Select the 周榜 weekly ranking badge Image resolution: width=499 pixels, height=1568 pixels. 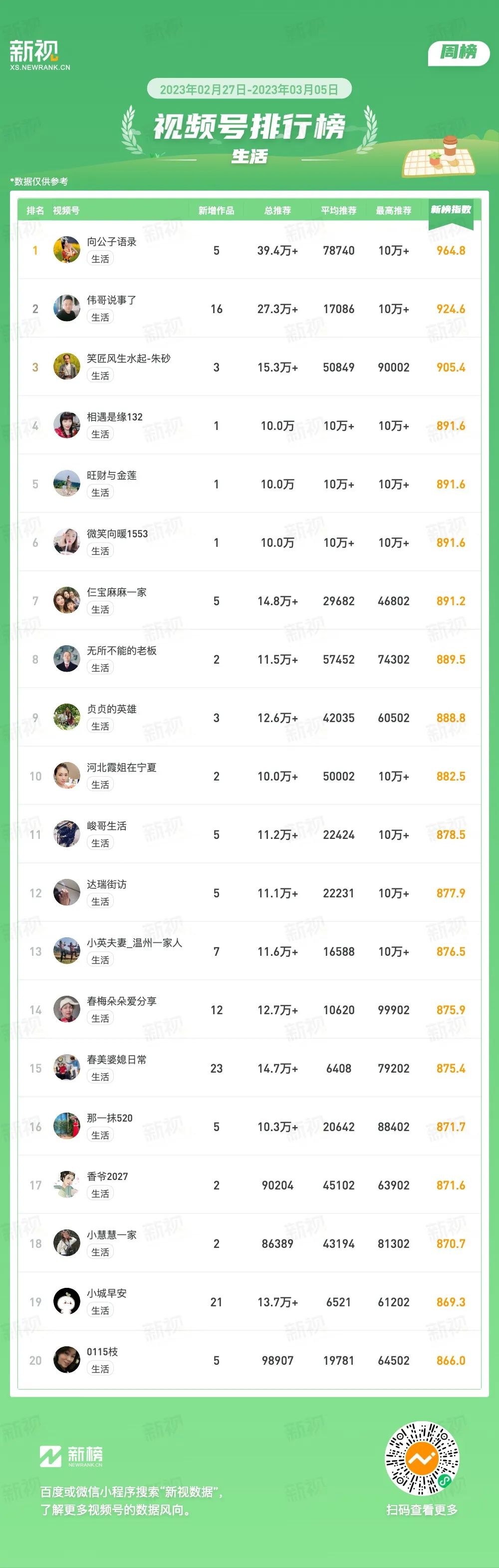(x=459, y=52)
